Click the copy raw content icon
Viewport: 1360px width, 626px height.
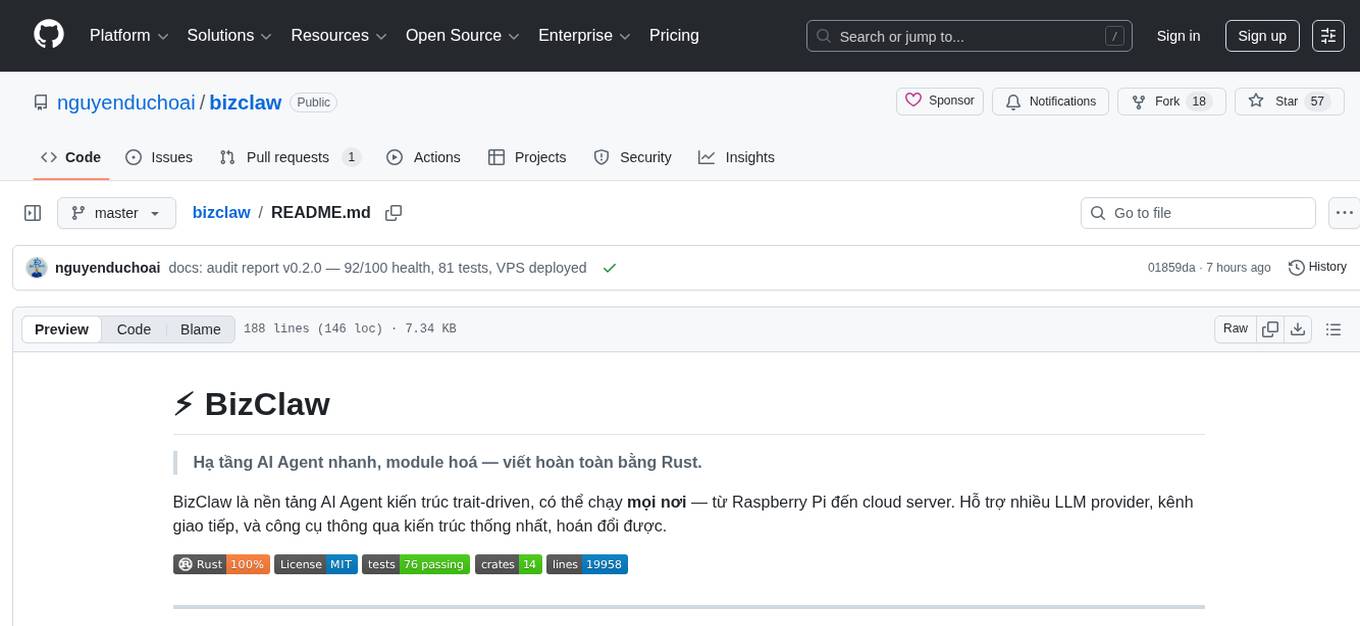(1270, 328)
